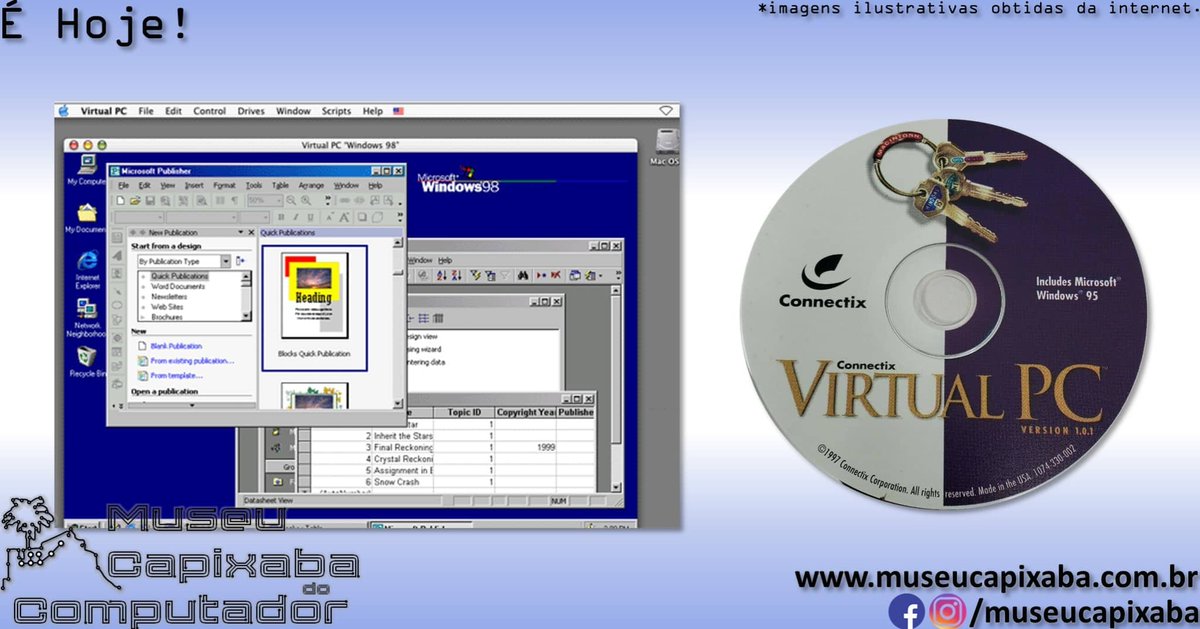Expand the Publisher standard toolbar overflow chevron
The height and width of the screenshot is (629, 1200).
328,201
